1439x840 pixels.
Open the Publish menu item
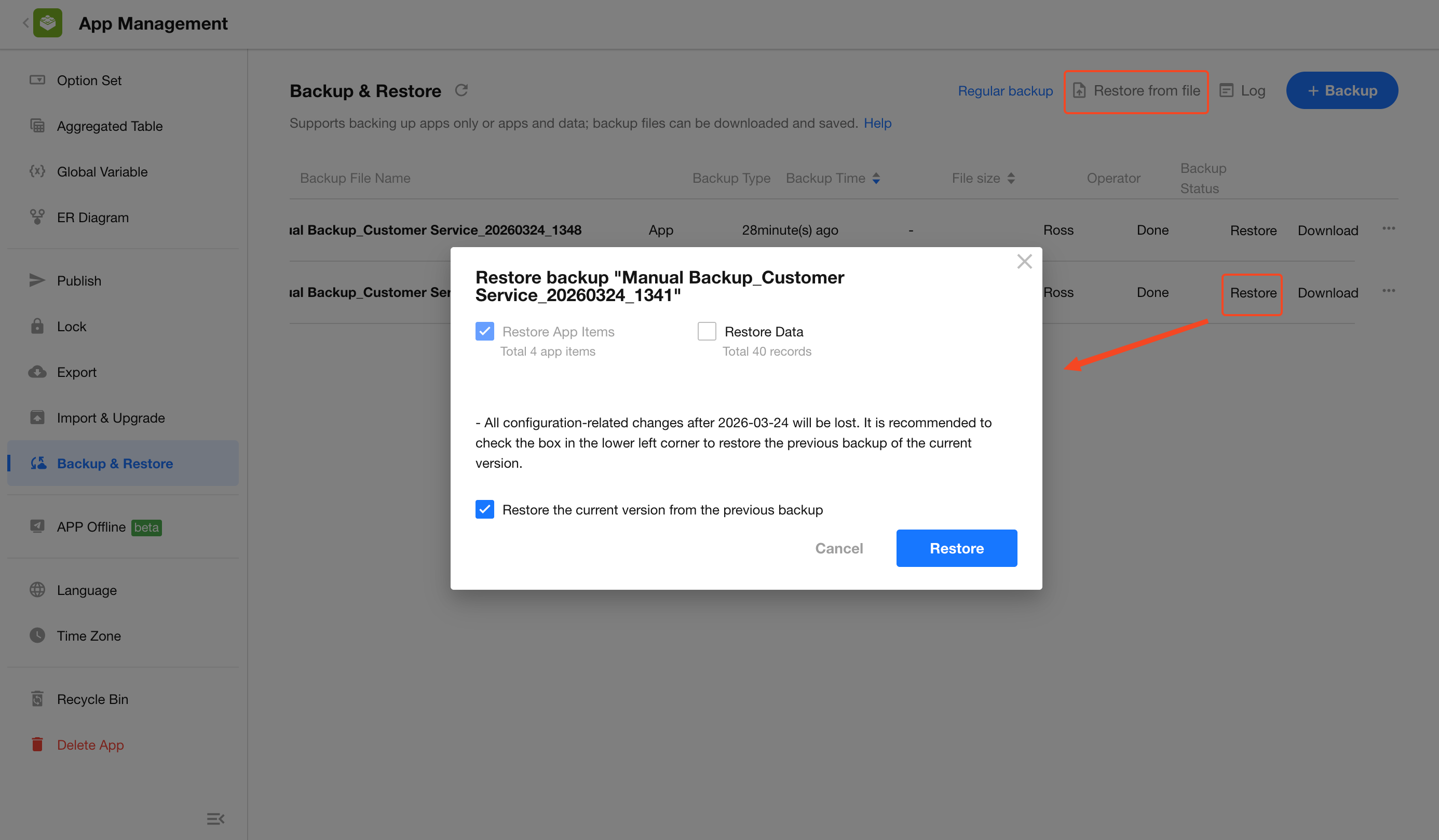pyautogui.click(x=79, y=280)
